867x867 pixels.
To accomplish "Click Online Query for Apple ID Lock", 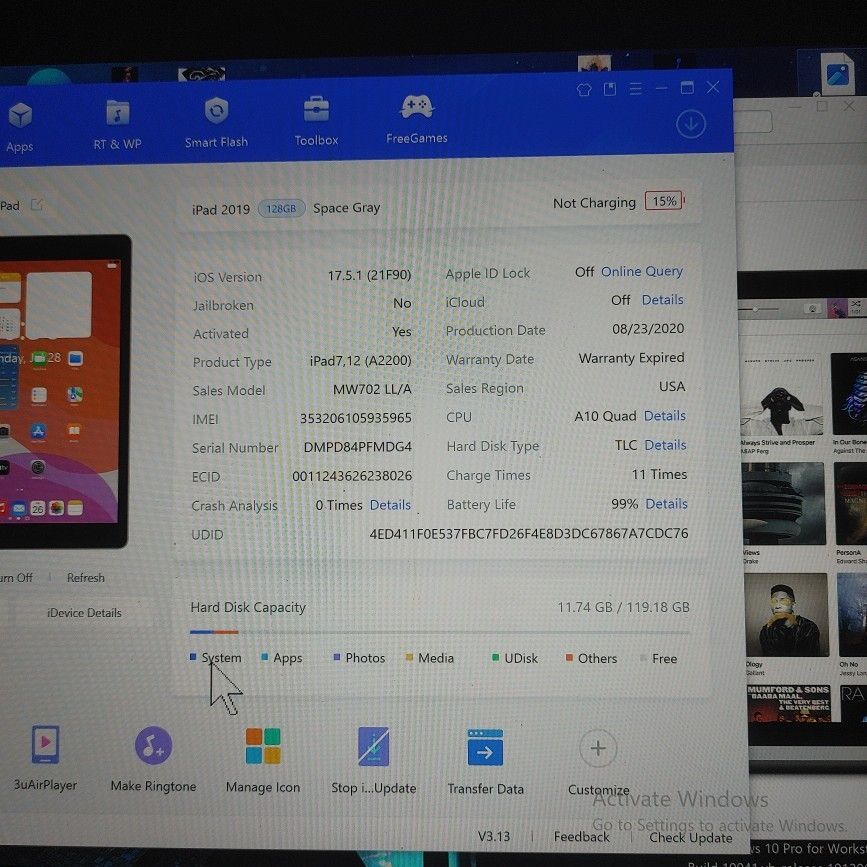I will 642,271.
